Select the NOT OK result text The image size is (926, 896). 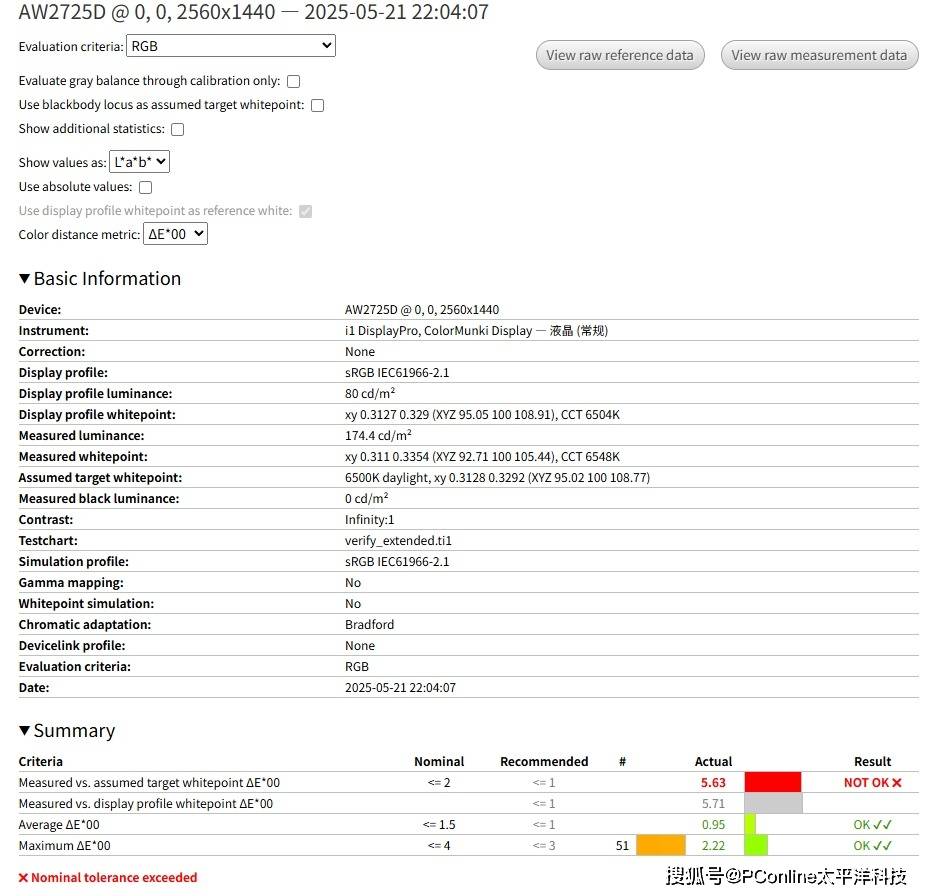[x=872, y=783]
